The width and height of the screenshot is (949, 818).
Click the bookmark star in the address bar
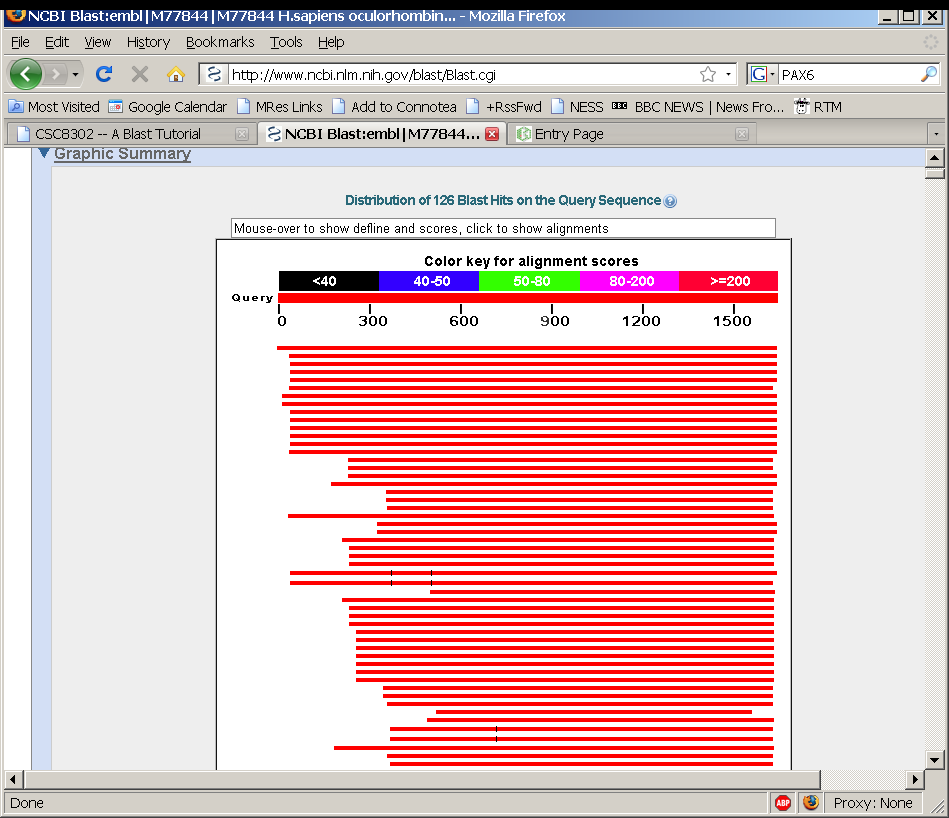click(x=708, y=74)
